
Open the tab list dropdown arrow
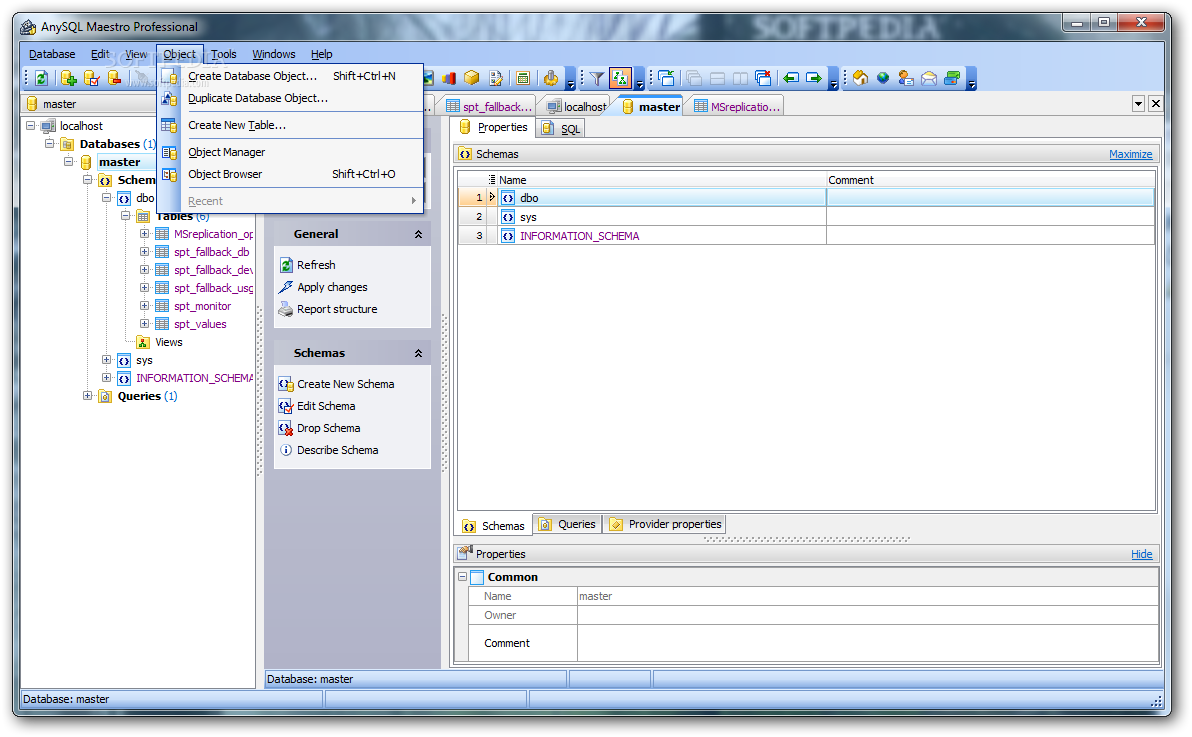pos(1138,103)
